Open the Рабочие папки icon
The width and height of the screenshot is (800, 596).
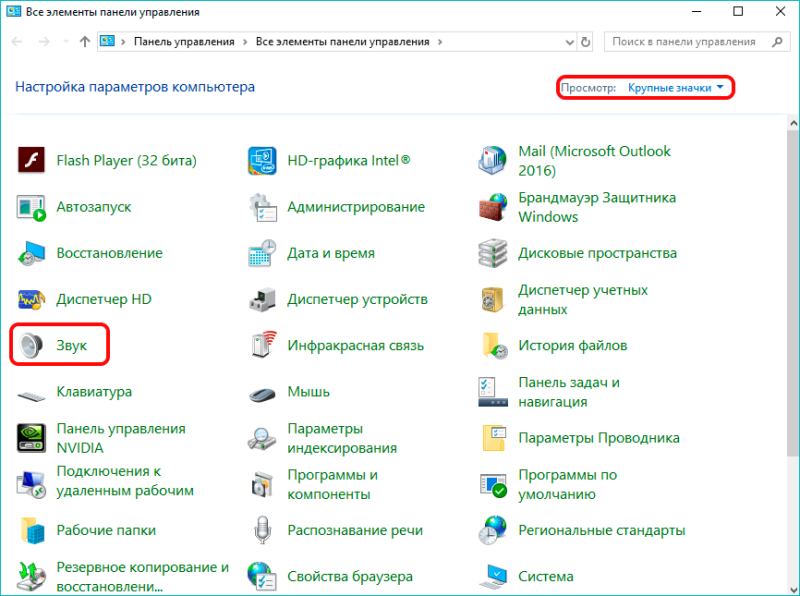[x=32, y=530]
